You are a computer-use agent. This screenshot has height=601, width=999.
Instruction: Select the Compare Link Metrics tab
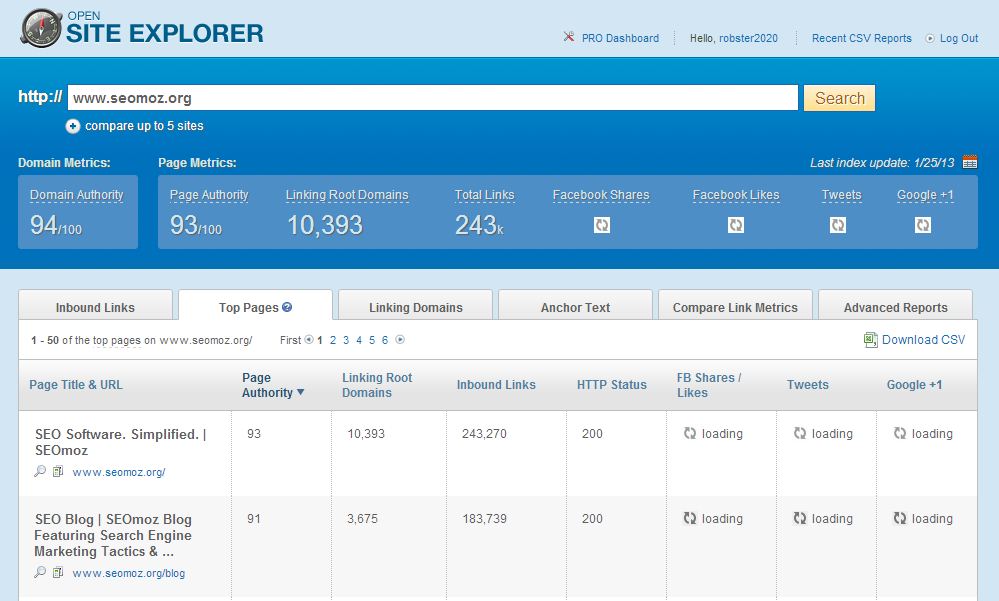735,307
